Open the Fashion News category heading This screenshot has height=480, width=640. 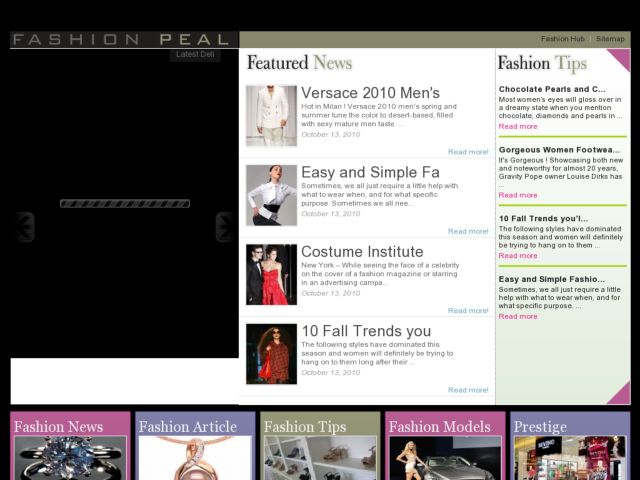(x=58, y=427)
